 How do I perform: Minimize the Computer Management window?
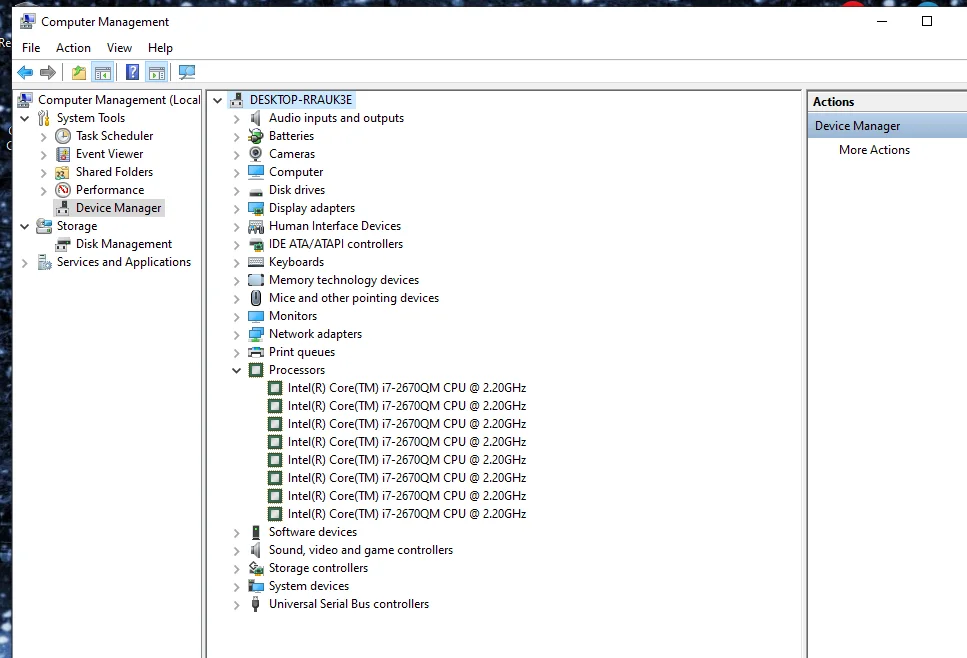point(882,21)
